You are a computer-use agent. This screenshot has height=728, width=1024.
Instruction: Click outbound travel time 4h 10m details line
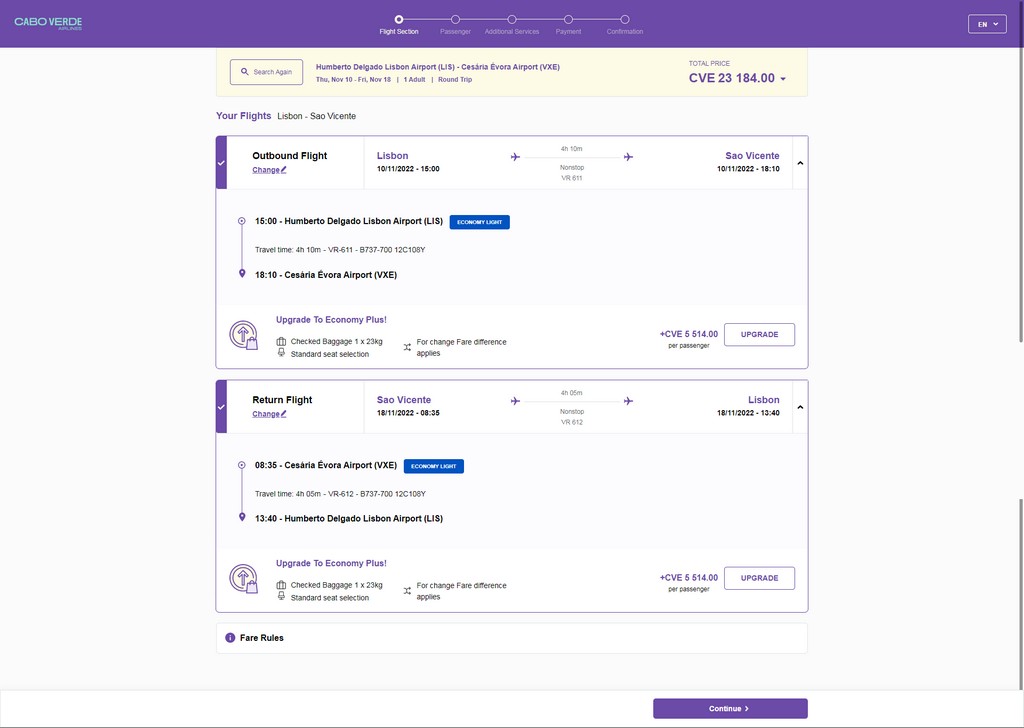[x=340, y=249]
